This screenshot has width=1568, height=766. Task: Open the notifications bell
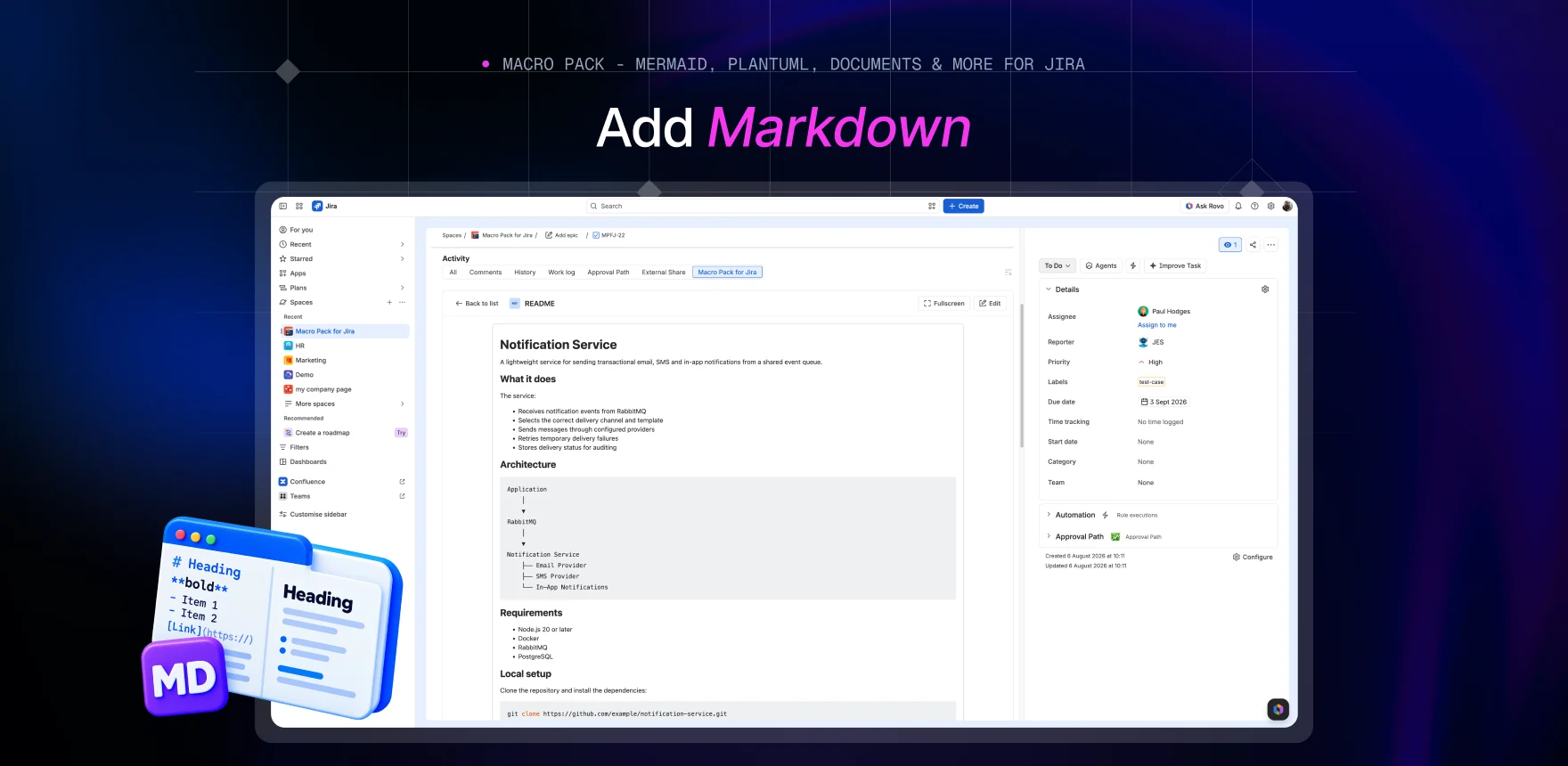[1238, 206]
